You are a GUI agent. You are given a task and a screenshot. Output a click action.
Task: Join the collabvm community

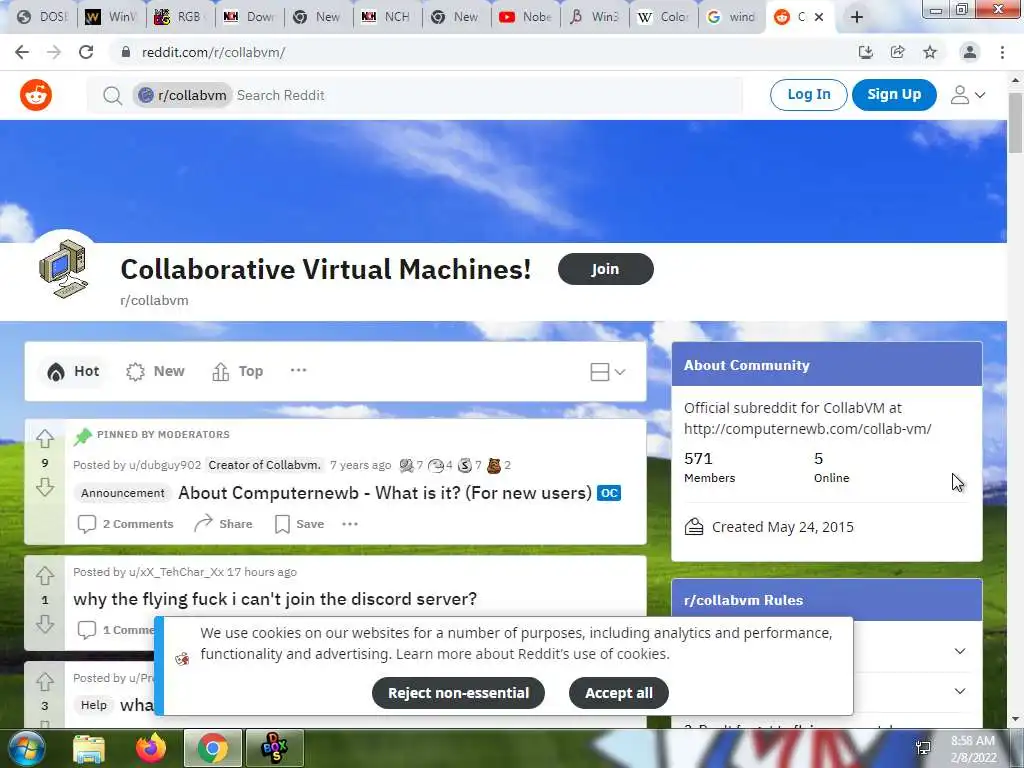(x=605, y=269)
